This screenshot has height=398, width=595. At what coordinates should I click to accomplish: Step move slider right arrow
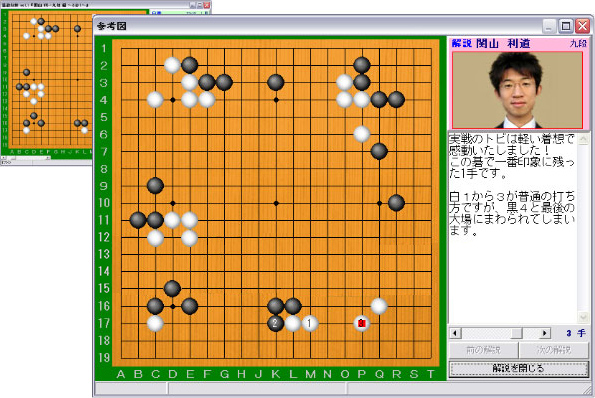coord(545,333)
